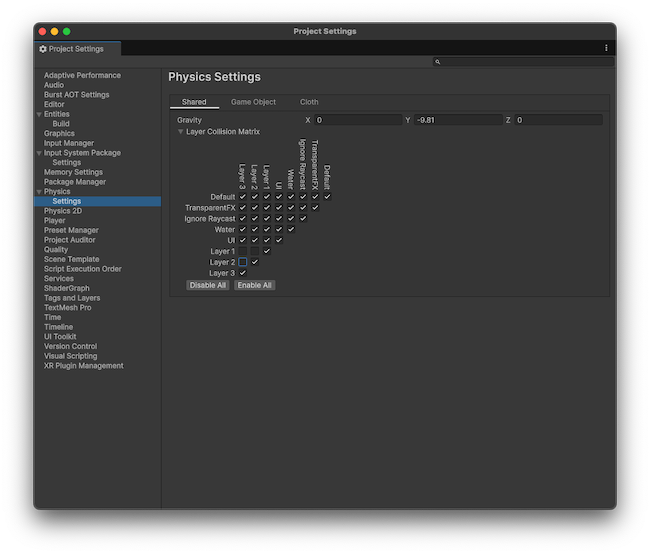This screenshot has width=650, height=554.
Task: Click the Gravity Y value field
Action: point(458,120)
